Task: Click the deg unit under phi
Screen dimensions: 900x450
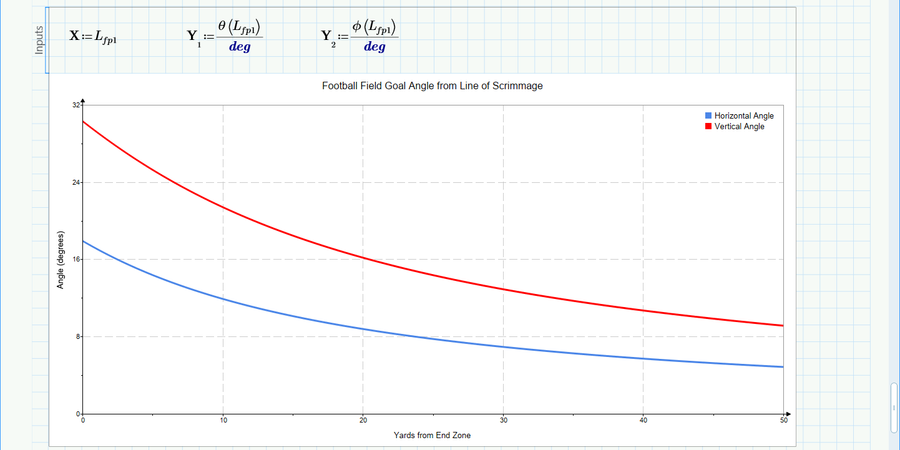Action: click(375, 47)
